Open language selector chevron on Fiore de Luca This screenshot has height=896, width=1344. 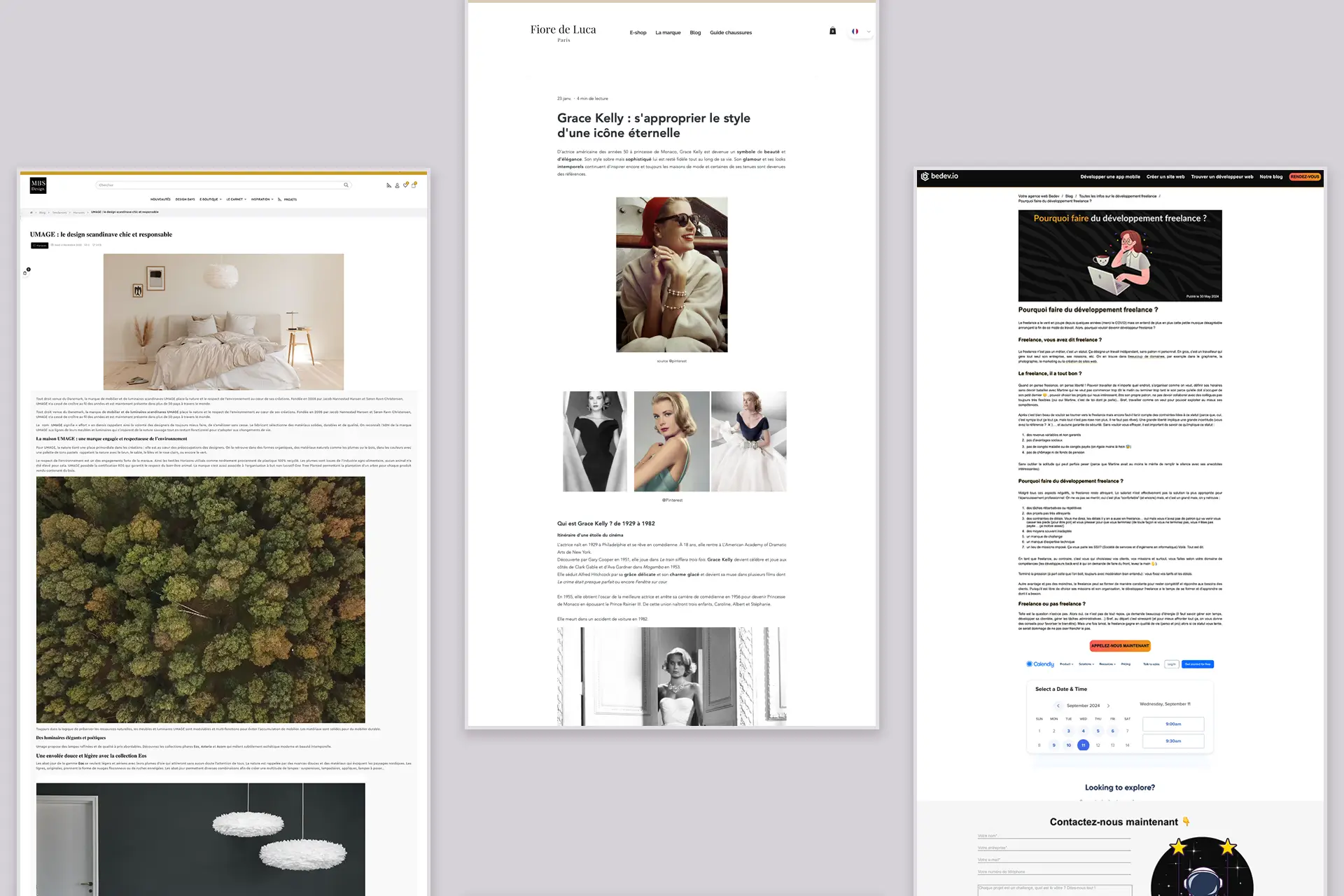[869, 31]
